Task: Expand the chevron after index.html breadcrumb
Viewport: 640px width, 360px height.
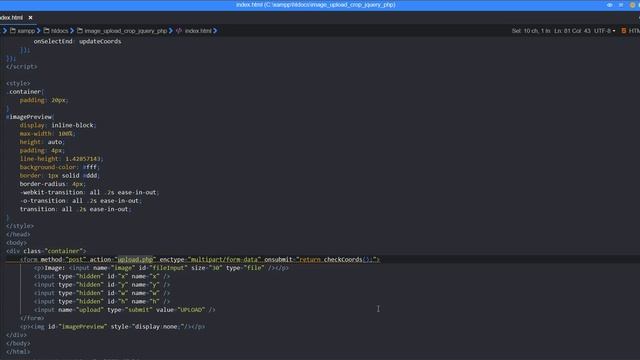Action: click(x=215, y=31)
